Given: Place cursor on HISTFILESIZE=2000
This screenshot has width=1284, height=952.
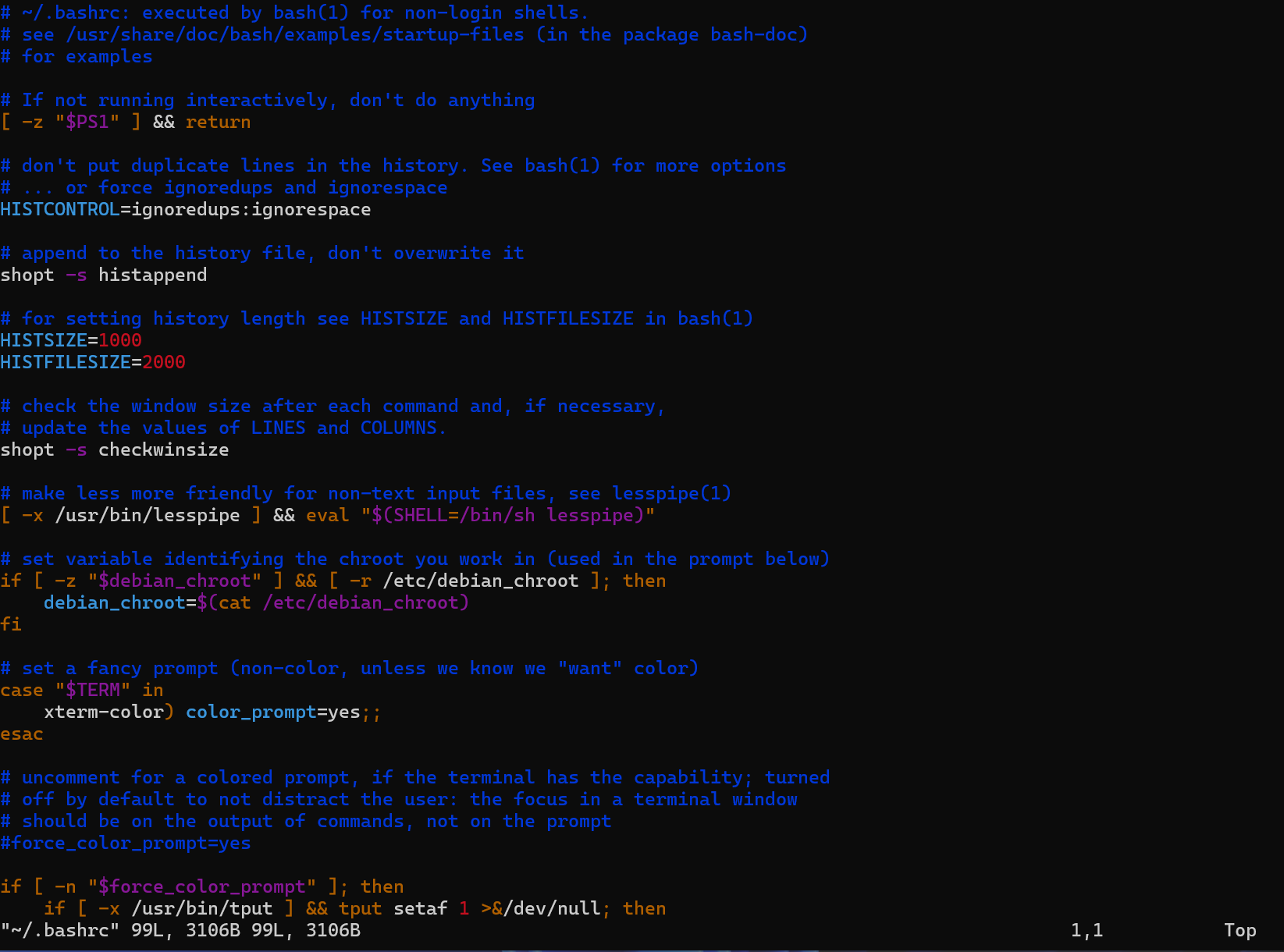Looking at the screenshot, I should click(93, 362).
